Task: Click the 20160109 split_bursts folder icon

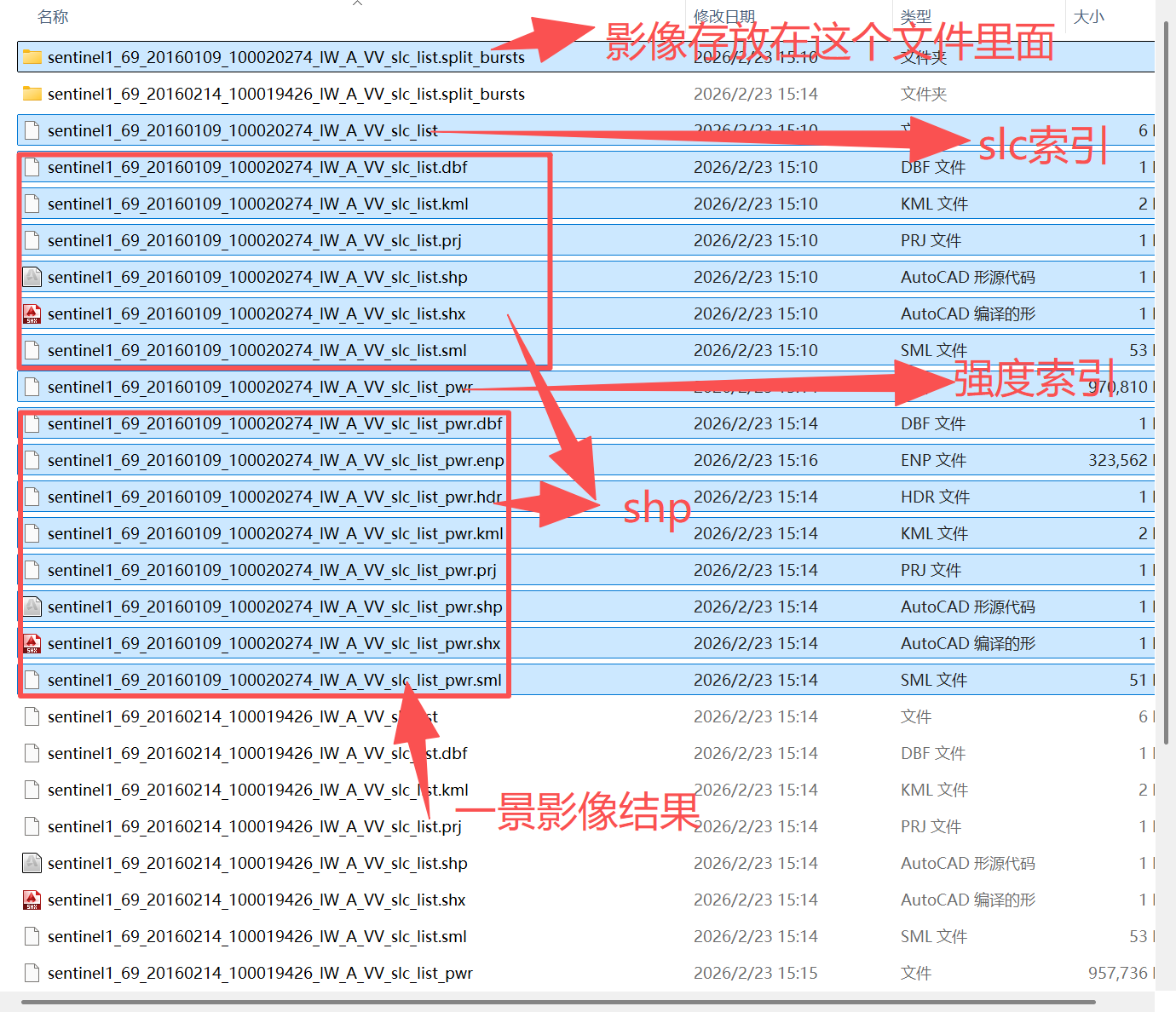Action: click(x=32, y=57)
